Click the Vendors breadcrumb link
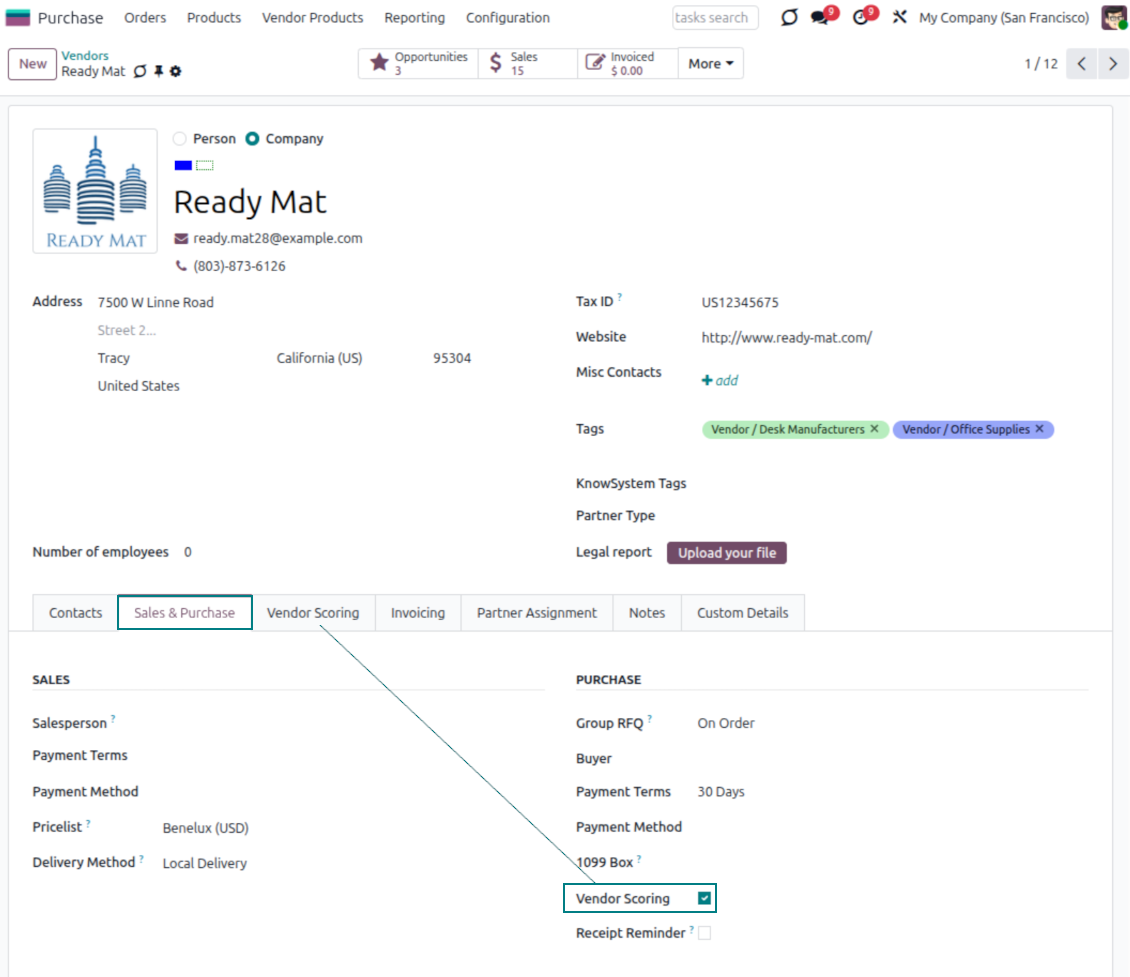This screenshot has height=977, width=1130. 85,56
